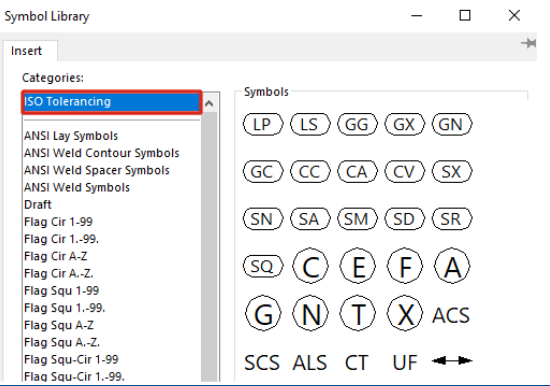Select the CT symbol
The image size is (550, 386).
click(356, 362)
